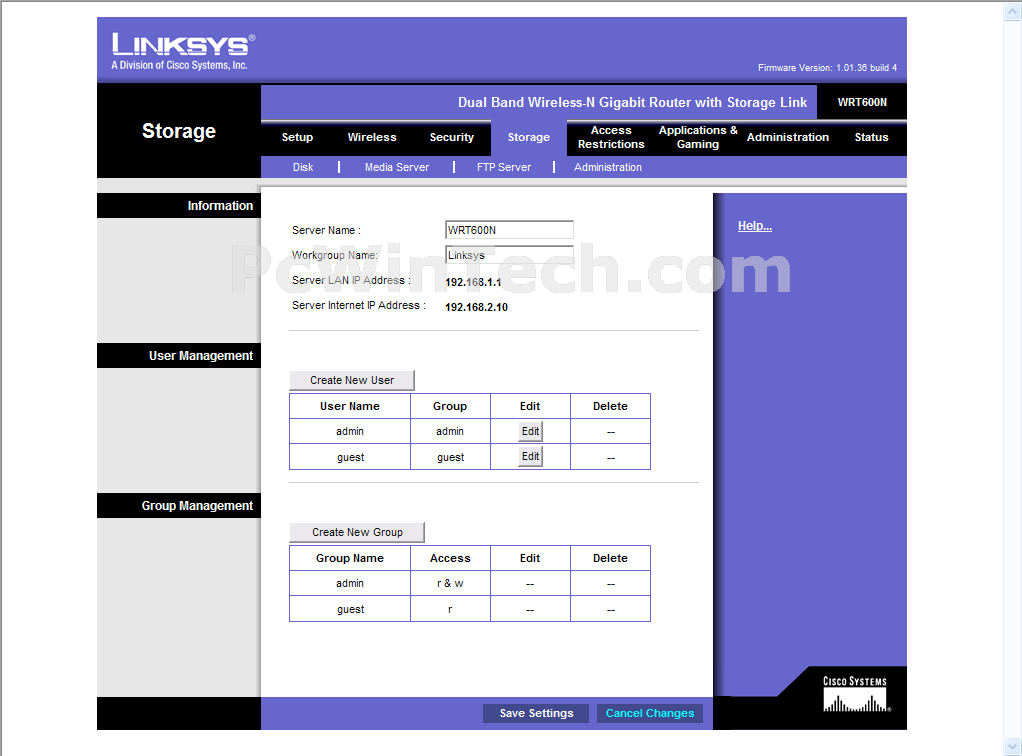
Task: Click the Access column header
Action: pyautogui.click(x=450, y=559)
